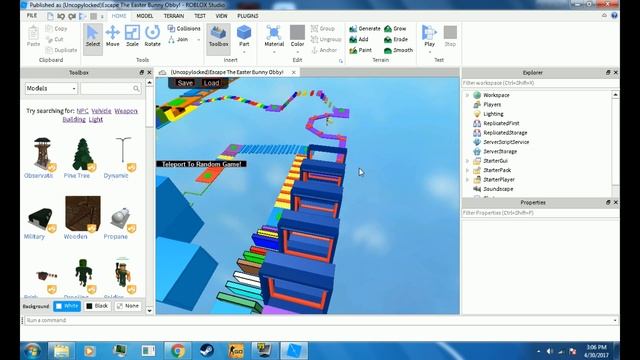The width and height of the screenshot is (640, 360).
Task: Expand the StarterGui tree node
Action: tap(467, 161)
